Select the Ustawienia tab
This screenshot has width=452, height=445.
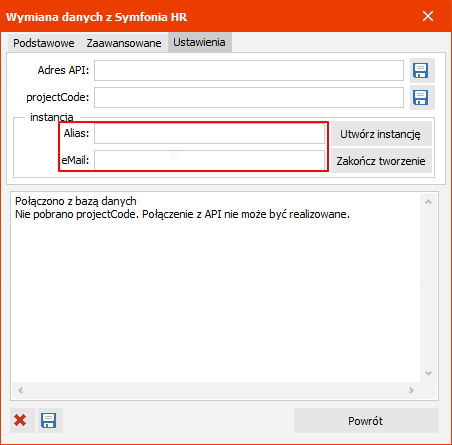(199, 42)
